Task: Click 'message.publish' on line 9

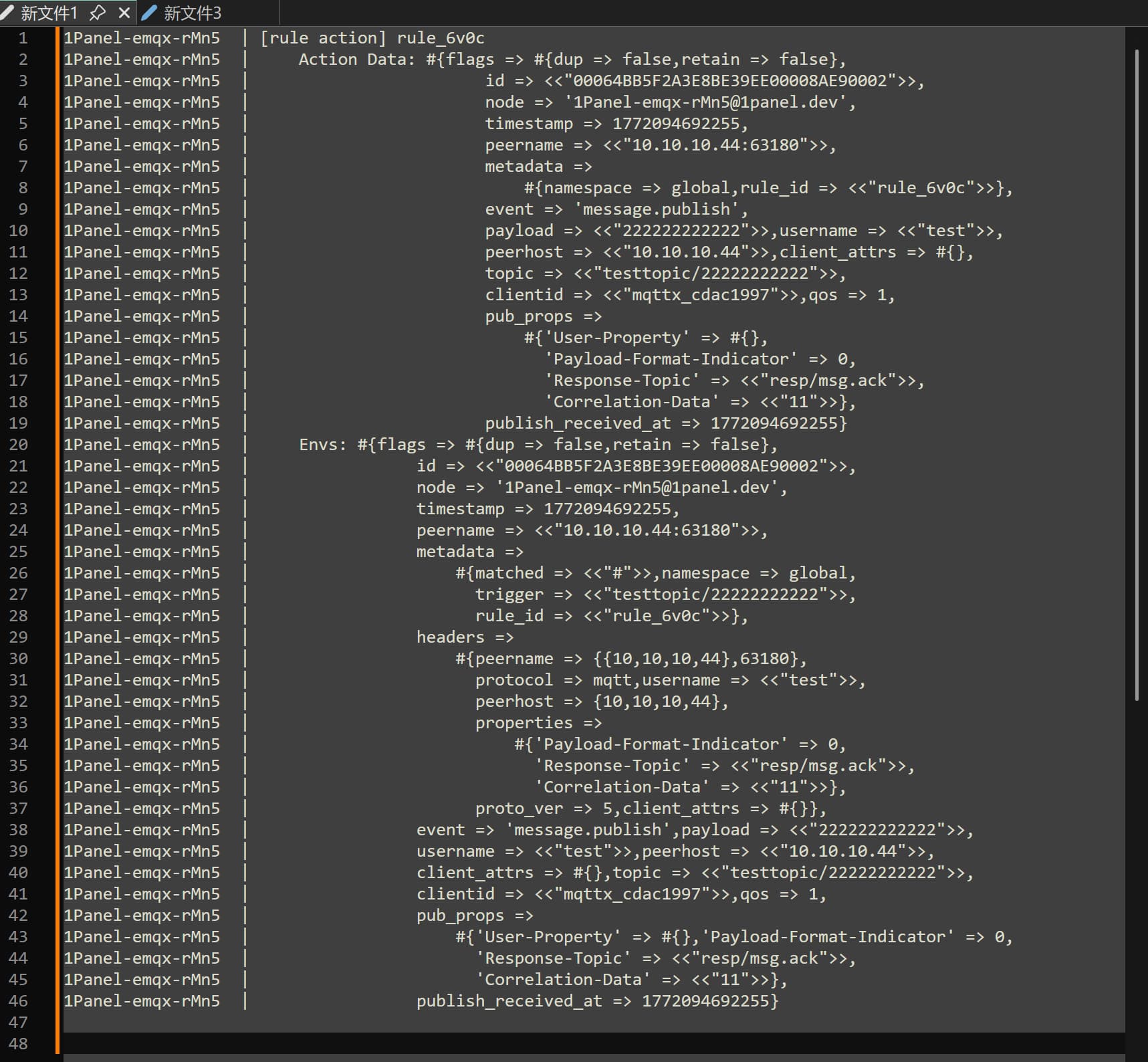Action: click(x=661, y=209)
